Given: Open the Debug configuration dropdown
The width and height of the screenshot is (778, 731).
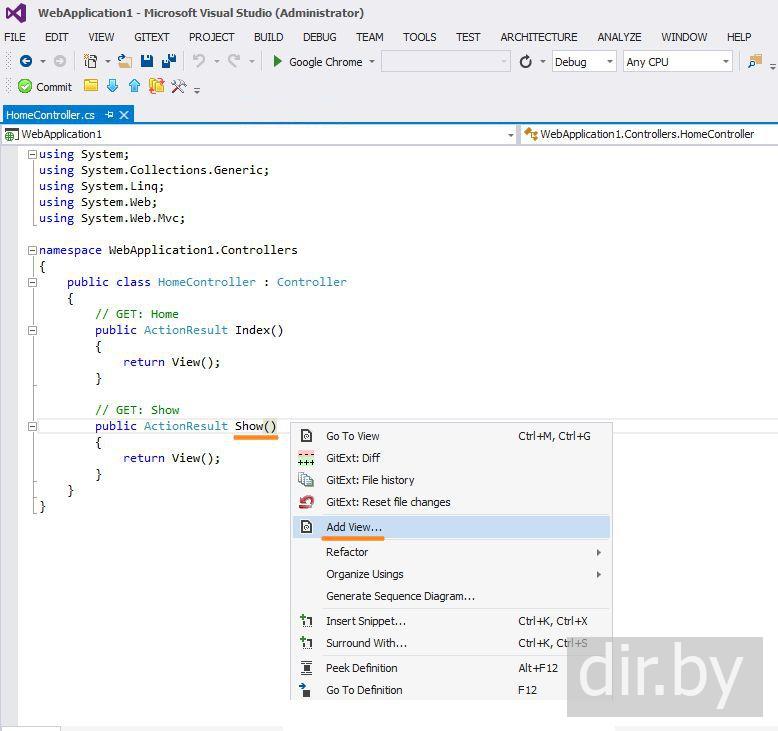Looking at the screenshot, I should (x=584, y=62).
